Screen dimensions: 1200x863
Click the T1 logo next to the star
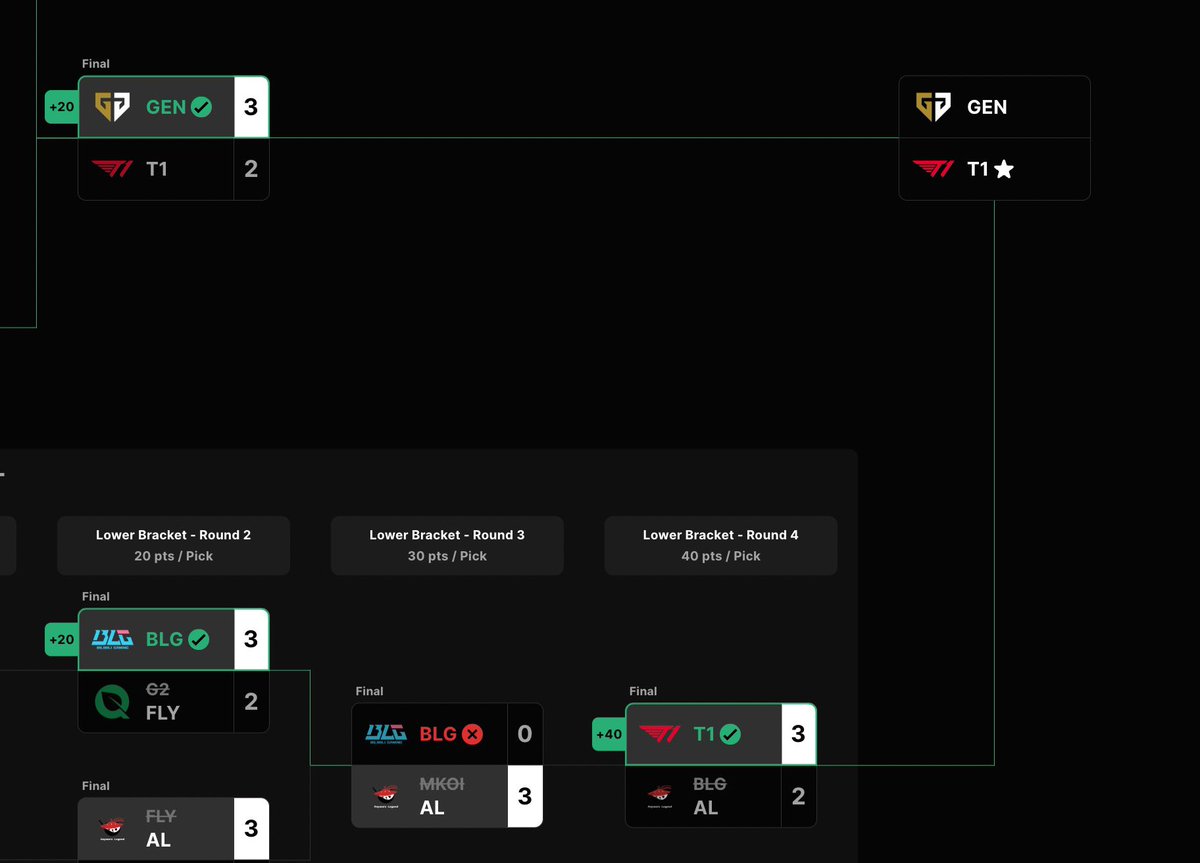pyautogui.click(x=933, y=169)
